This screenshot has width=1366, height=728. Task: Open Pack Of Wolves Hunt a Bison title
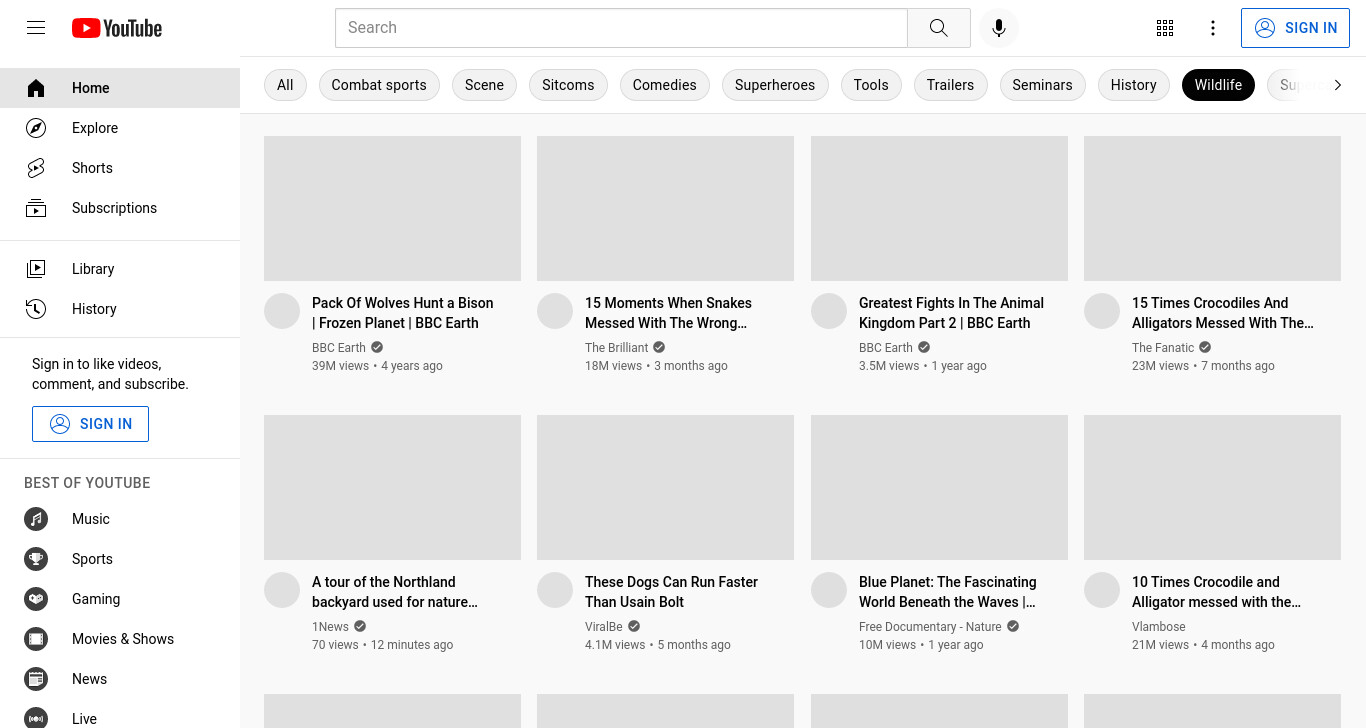[x=403, y=313]
